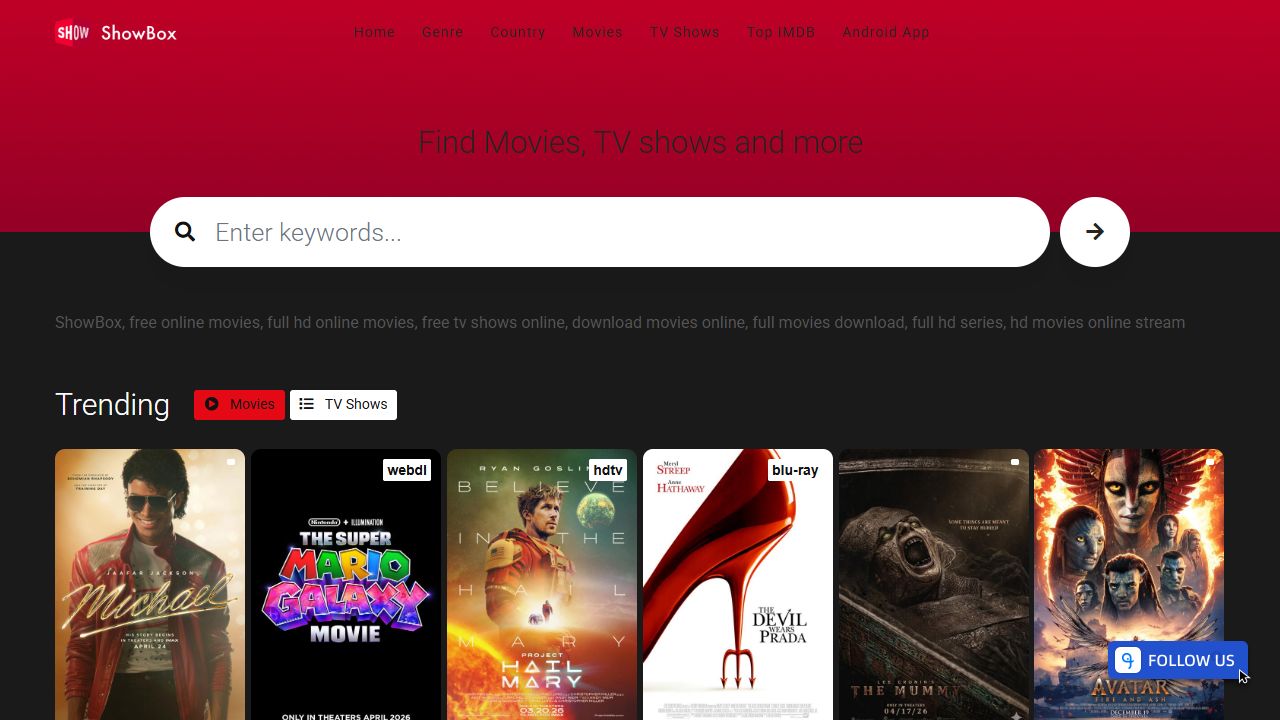1280x720 pixels.
Task: Open the Country menu
Action: click(518, 32)
